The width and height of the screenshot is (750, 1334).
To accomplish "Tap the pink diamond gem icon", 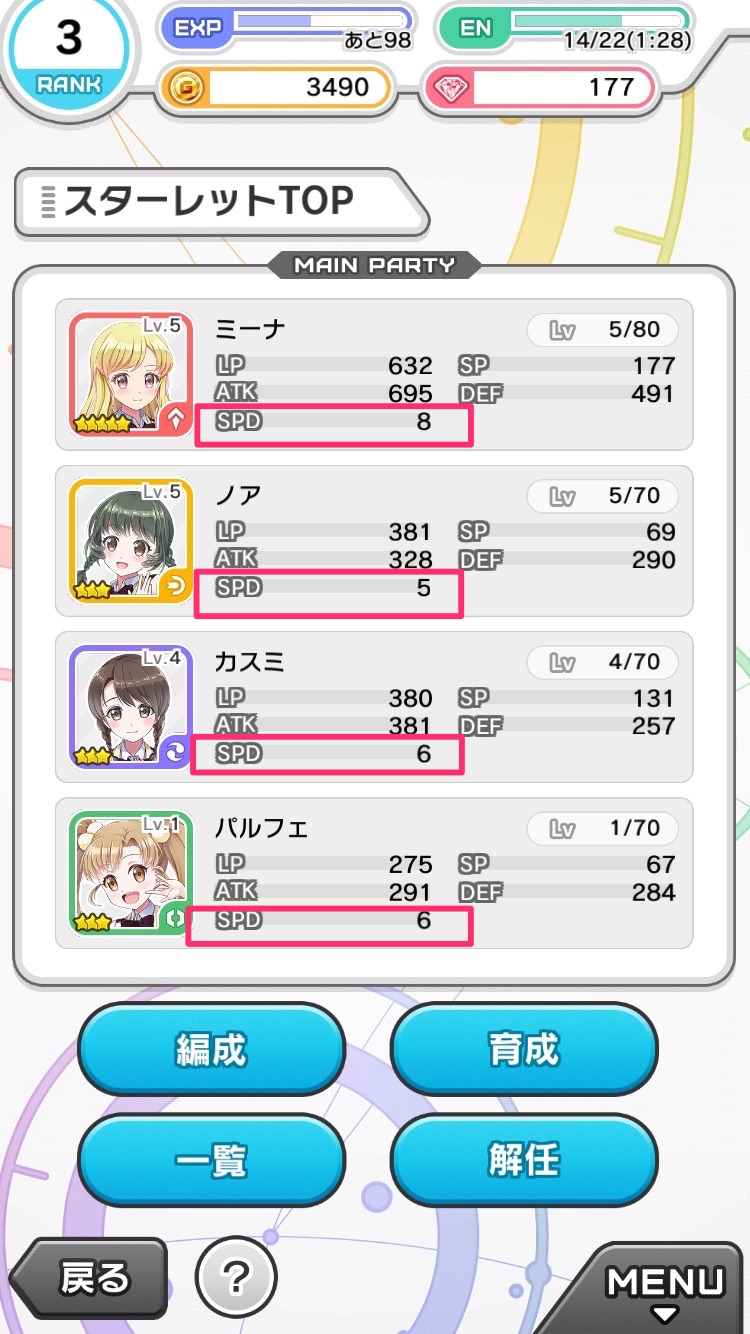I will pos(450,88).
